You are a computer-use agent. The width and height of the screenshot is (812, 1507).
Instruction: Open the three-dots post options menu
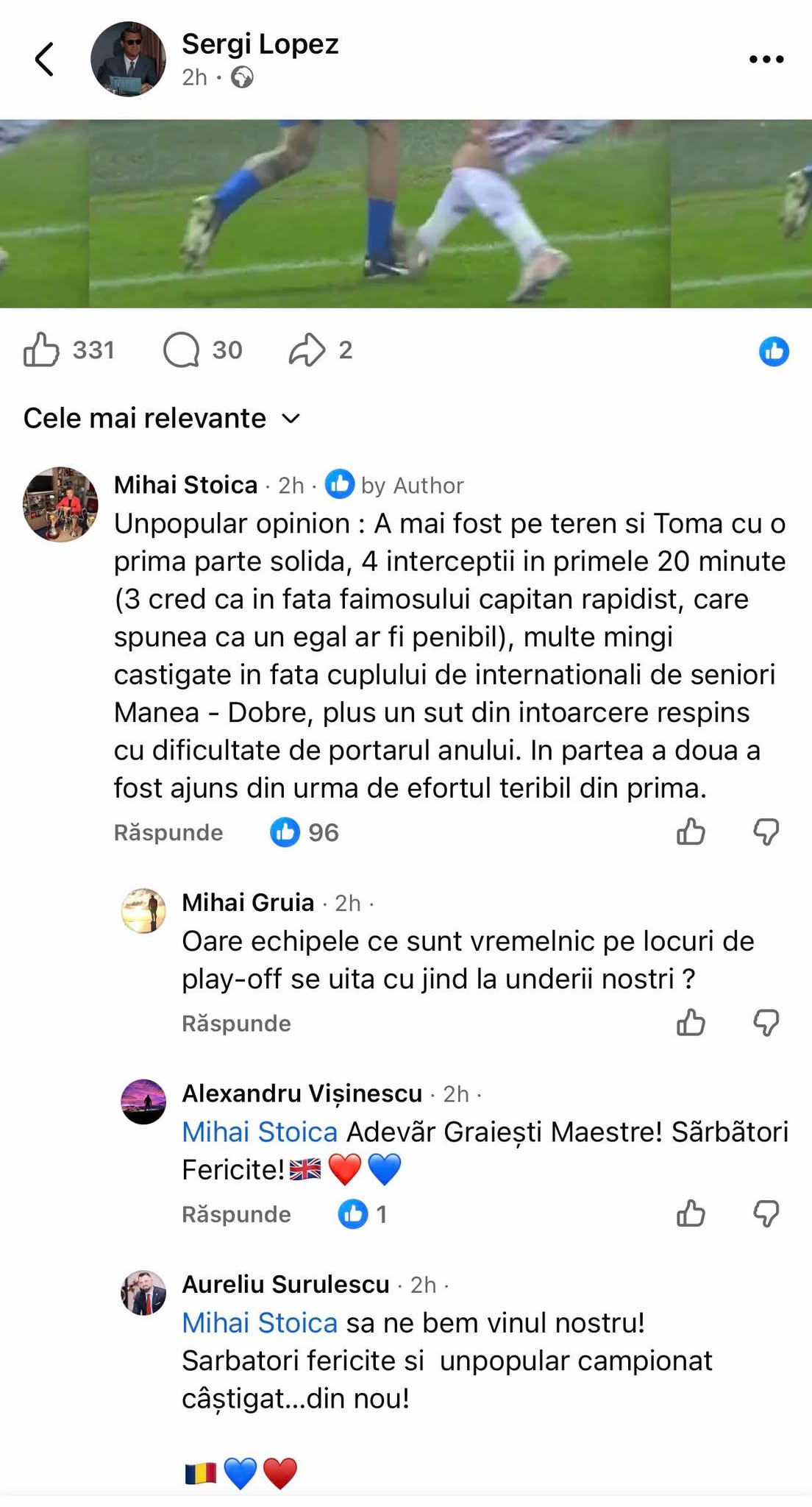(x=766, y=59)
